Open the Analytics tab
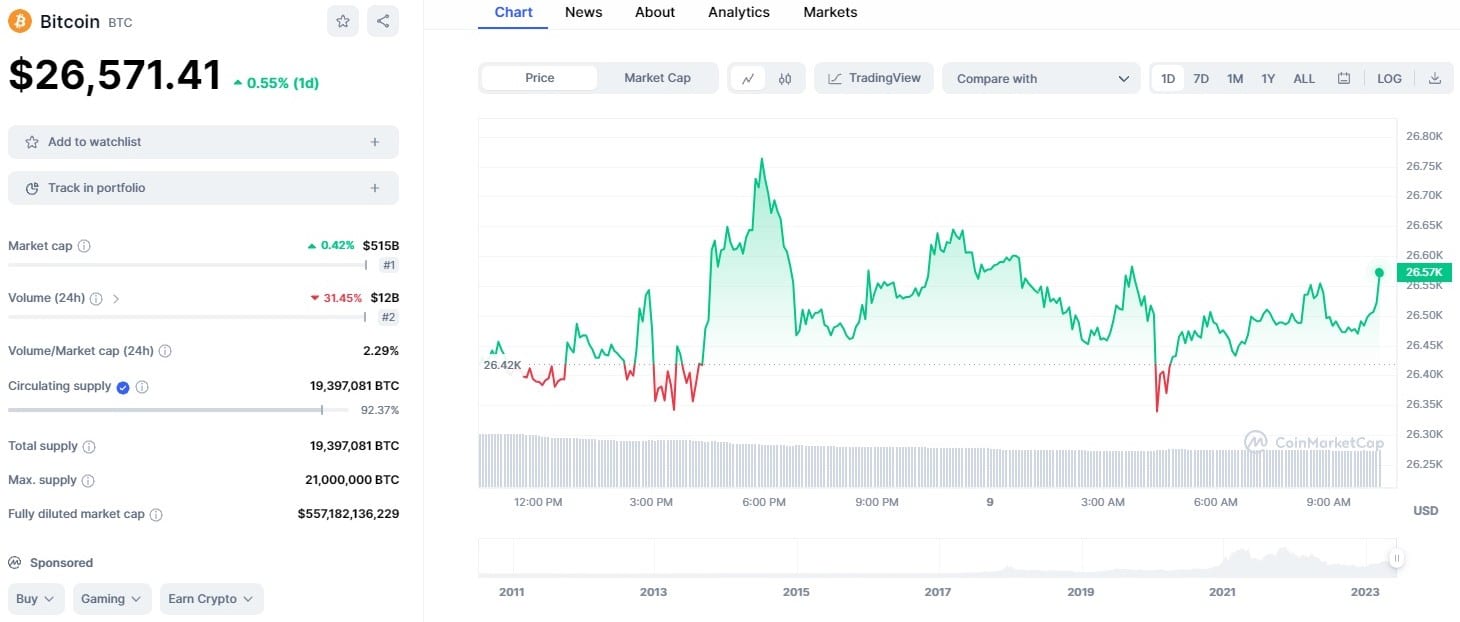The height and width of the screenshot is (622, 1460). click(739, 12)
